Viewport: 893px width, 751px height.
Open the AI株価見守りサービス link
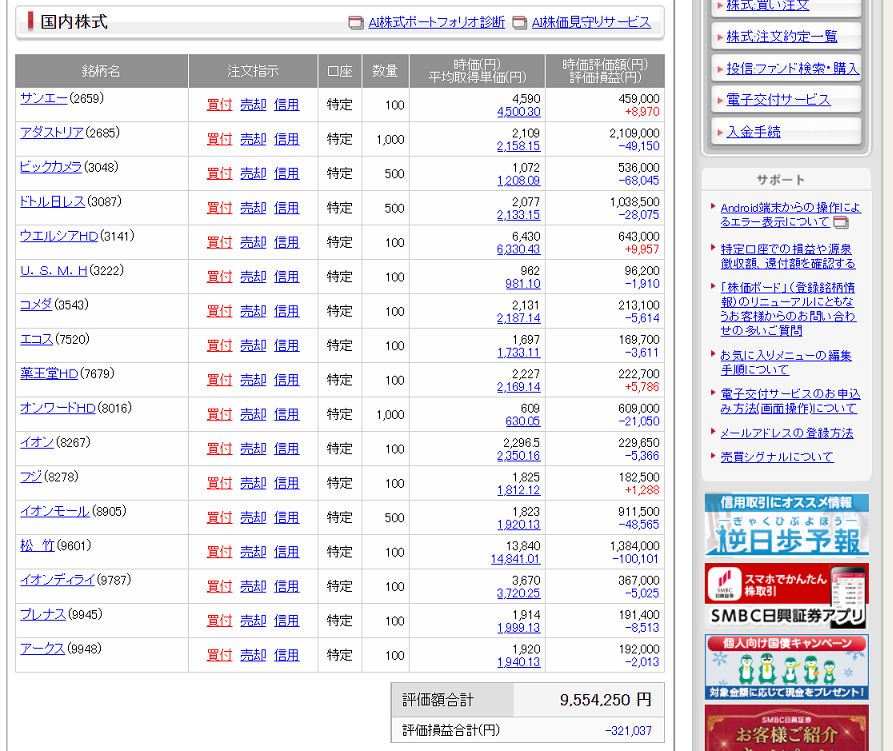(x=591, y=23)
